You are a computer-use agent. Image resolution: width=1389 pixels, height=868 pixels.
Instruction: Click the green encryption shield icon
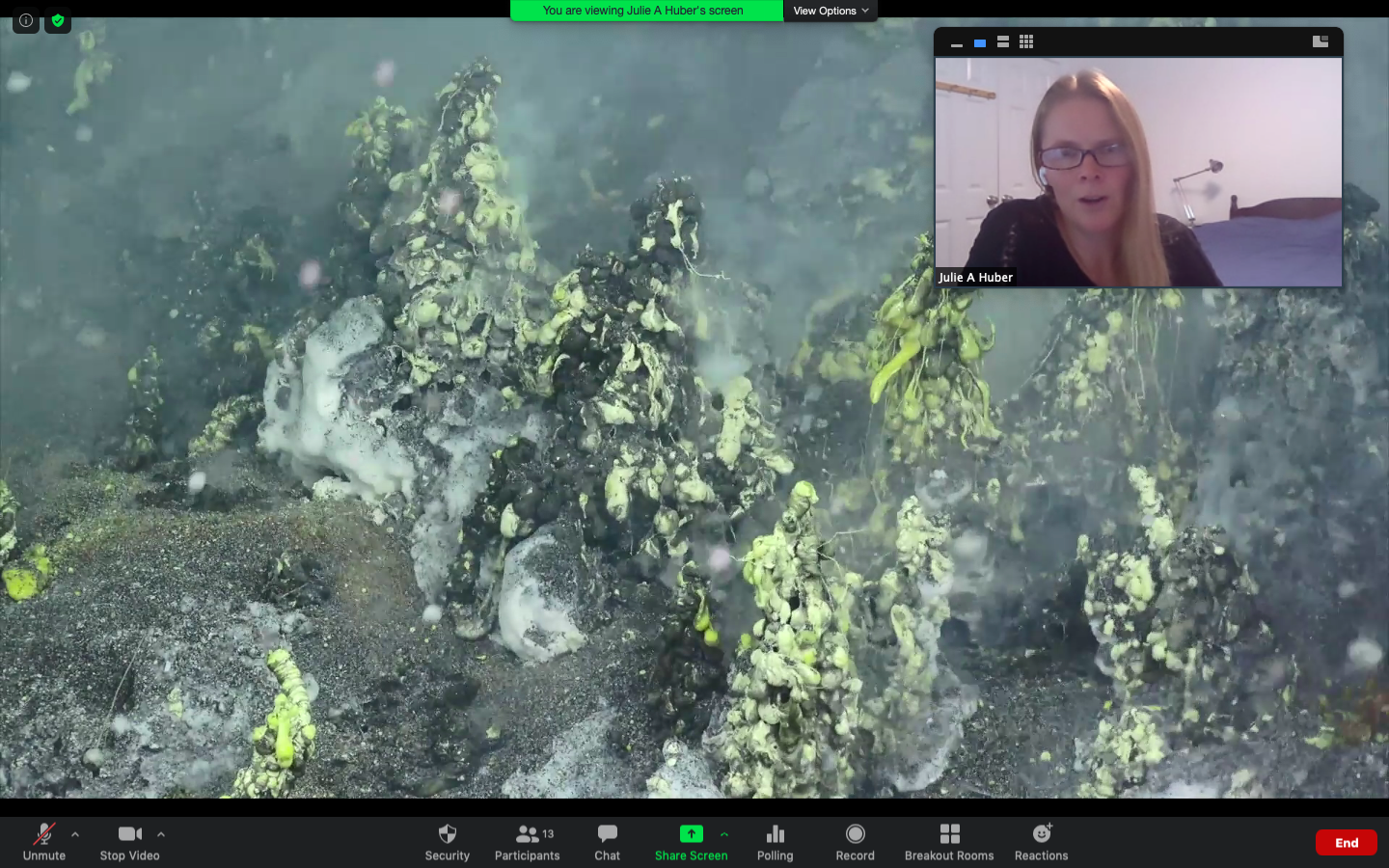pos(58,20)
